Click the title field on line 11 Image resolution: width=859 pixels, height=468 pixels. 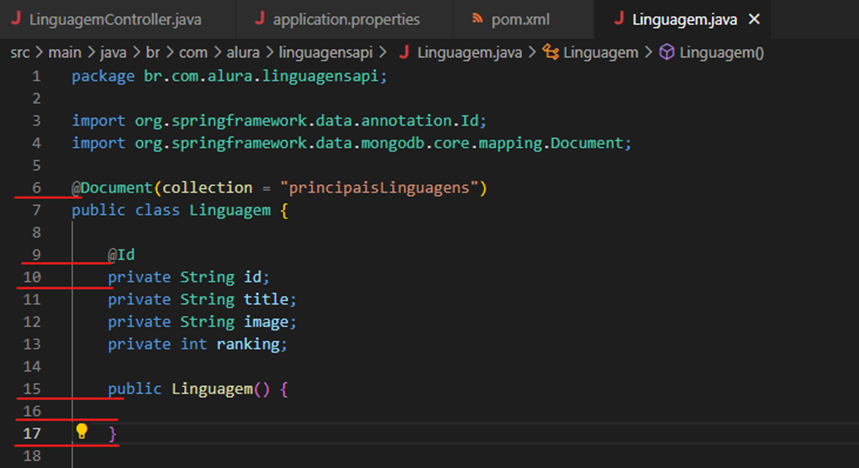point(266,300)
